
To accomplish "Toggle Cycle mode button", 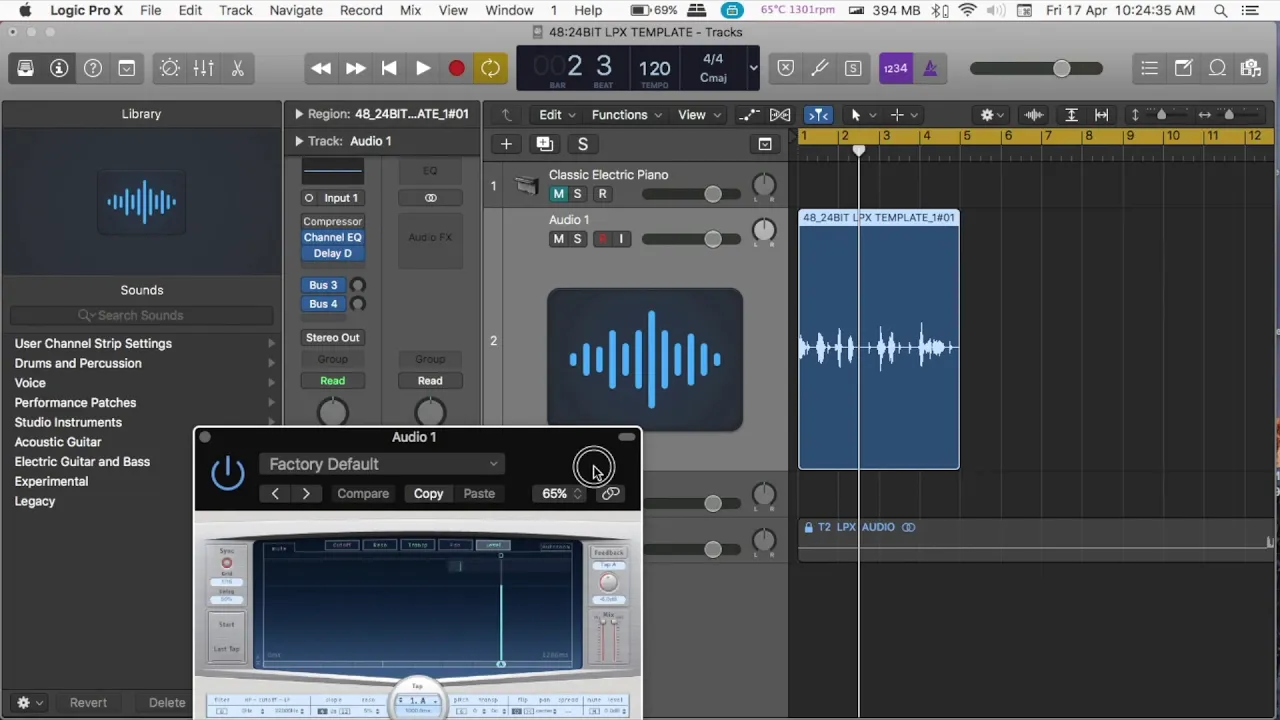I will point(490,68).
